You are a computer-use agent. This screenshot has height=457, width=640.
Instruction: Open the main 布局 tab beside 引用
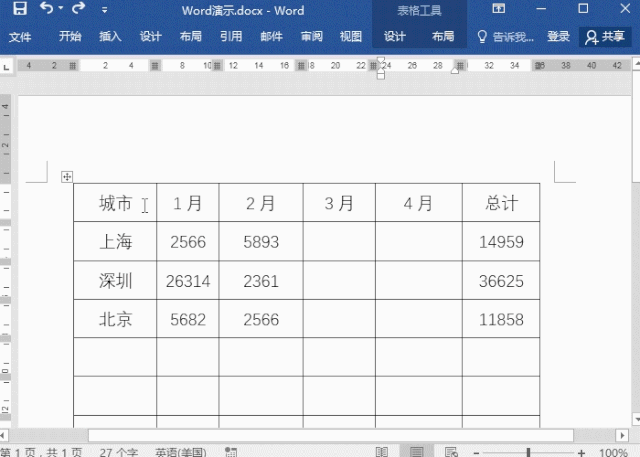[191, 37]
